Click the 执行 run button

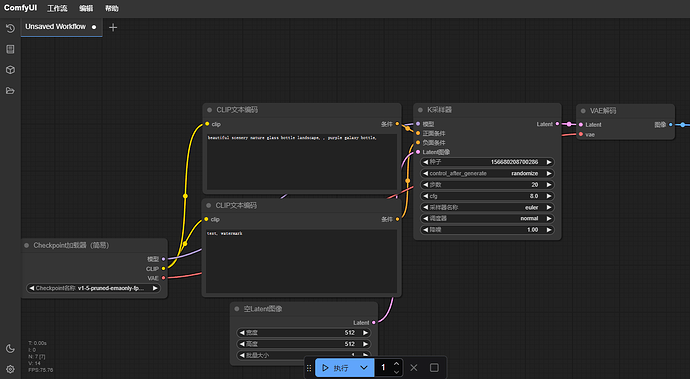pyautogui.click(x=335, y=368)
